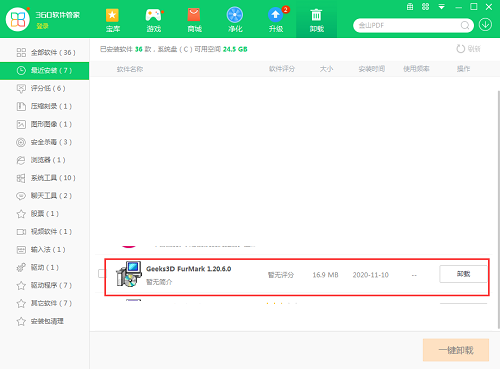Select 最近安装 (7) category
Viewport: 500px width, 369px height.
click(45, 70)
